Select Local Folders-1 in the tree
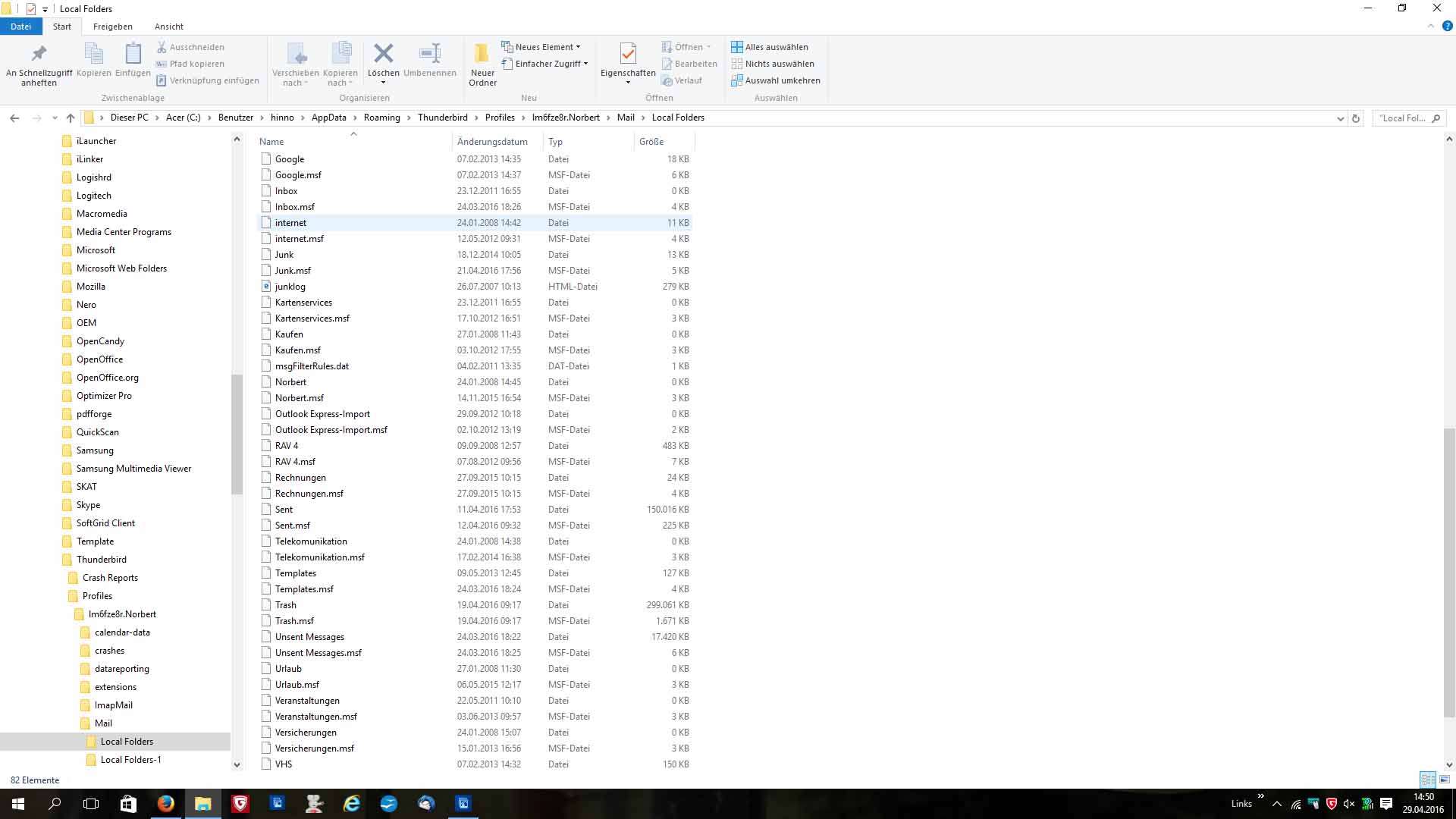 tap(130, 760)
